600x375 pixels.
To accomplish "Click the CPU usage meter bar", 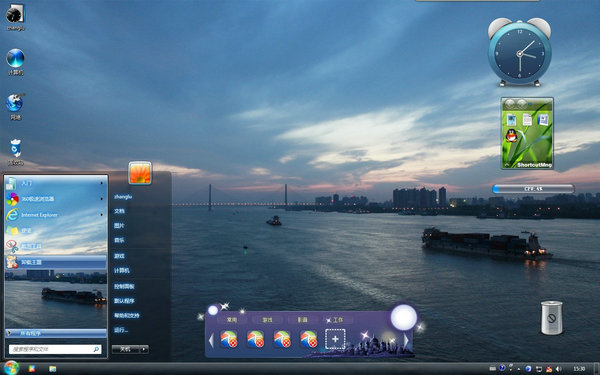I will [x=533, y=189].
